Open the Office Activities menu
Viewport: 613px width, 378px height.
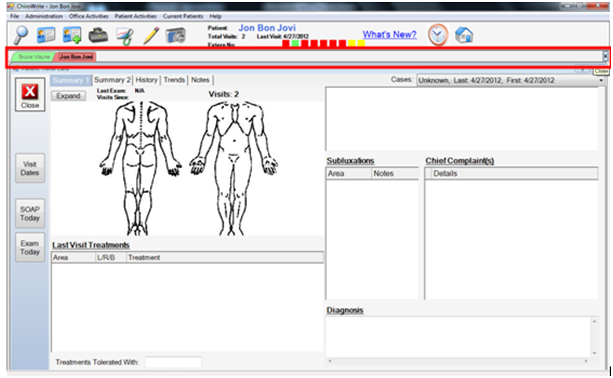coord(89,16)
